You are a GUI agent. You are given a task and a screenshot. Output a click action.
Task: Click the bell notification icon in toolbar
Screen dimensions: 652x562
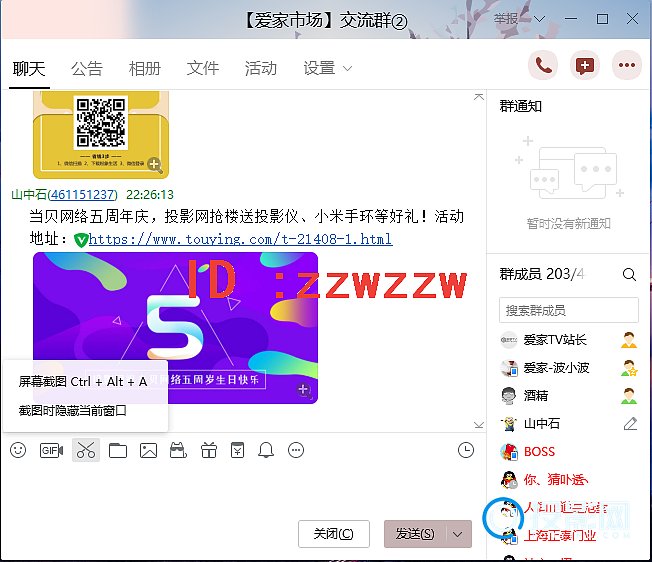(266, 450)
